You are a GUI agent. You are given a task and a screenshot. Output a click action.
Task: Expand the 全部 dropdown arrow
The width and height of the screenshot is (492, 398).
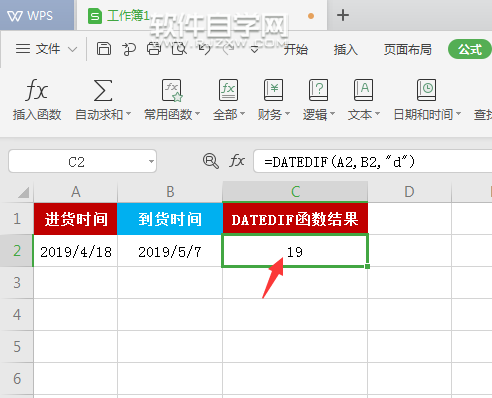point(242,114)
